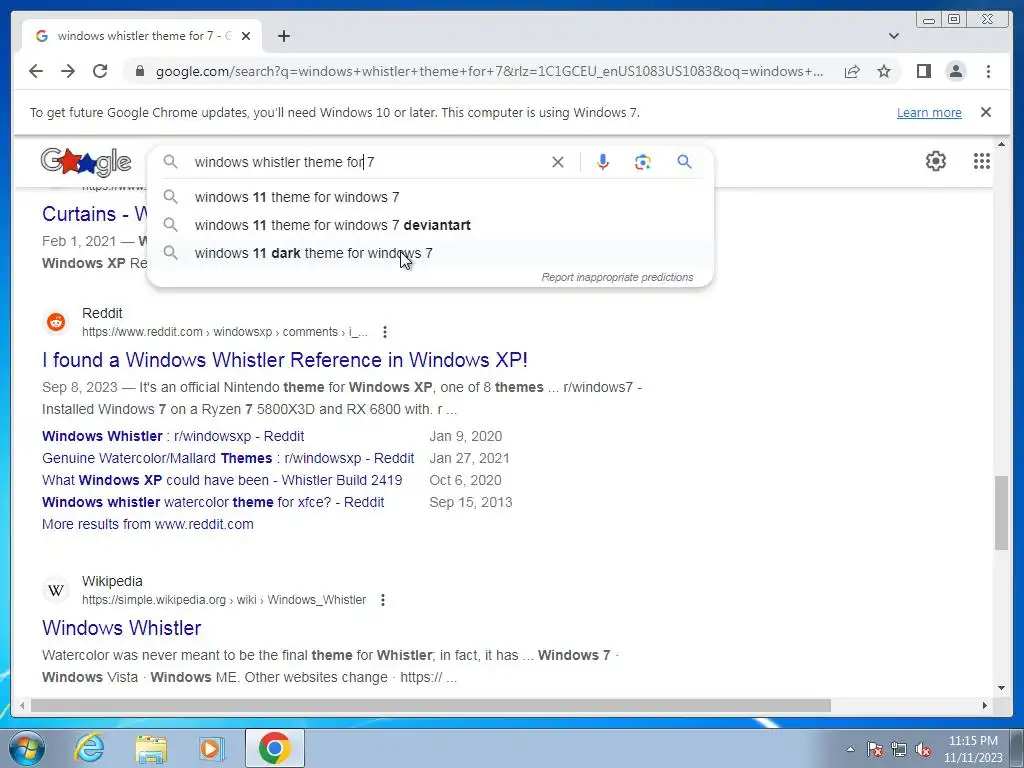Click the page scroll-down arrow
This screenshot has width=1024, height=768.
(1002, 688)
